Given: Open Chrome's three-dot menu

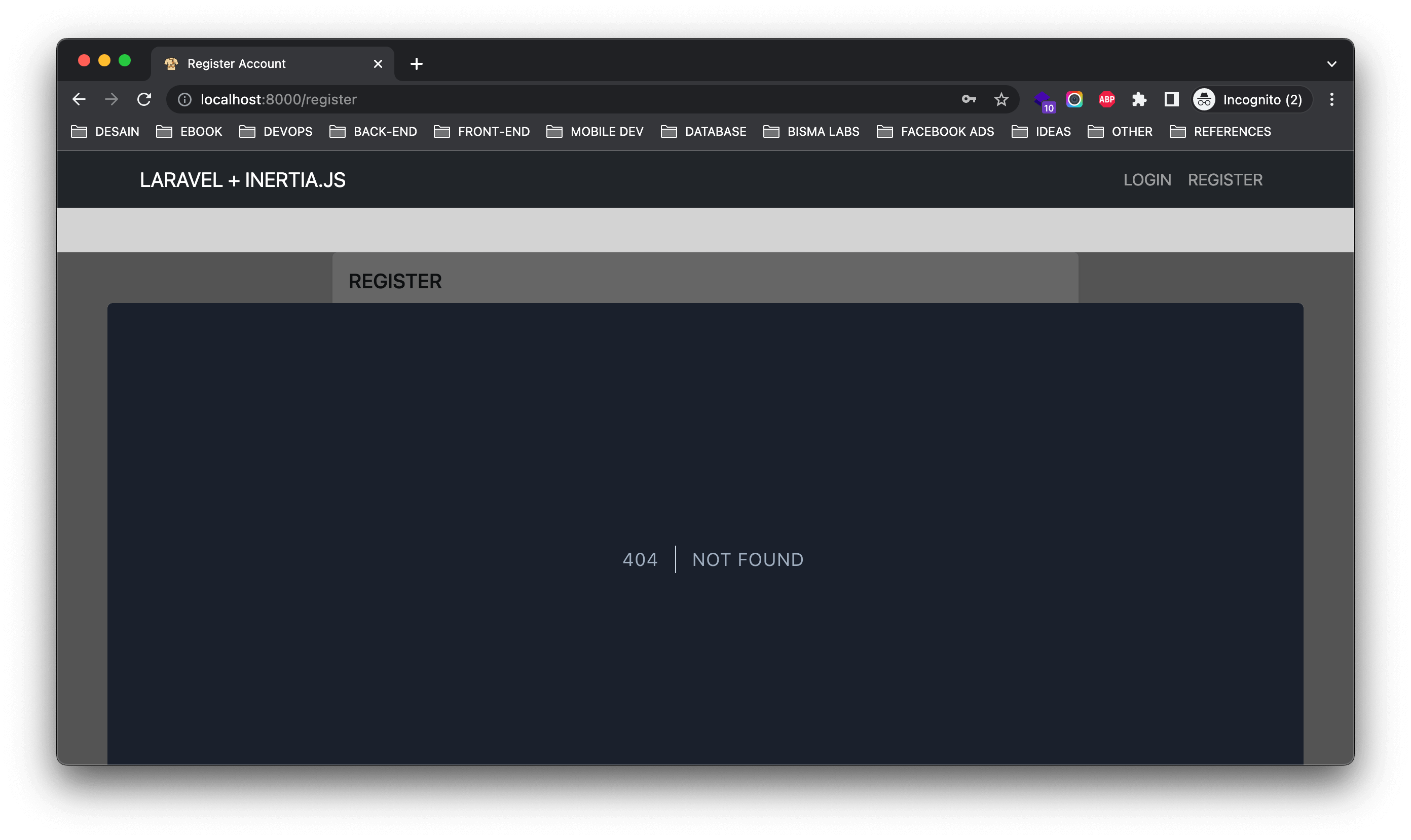Looking at the screenshot, I should coord(1332,100).
